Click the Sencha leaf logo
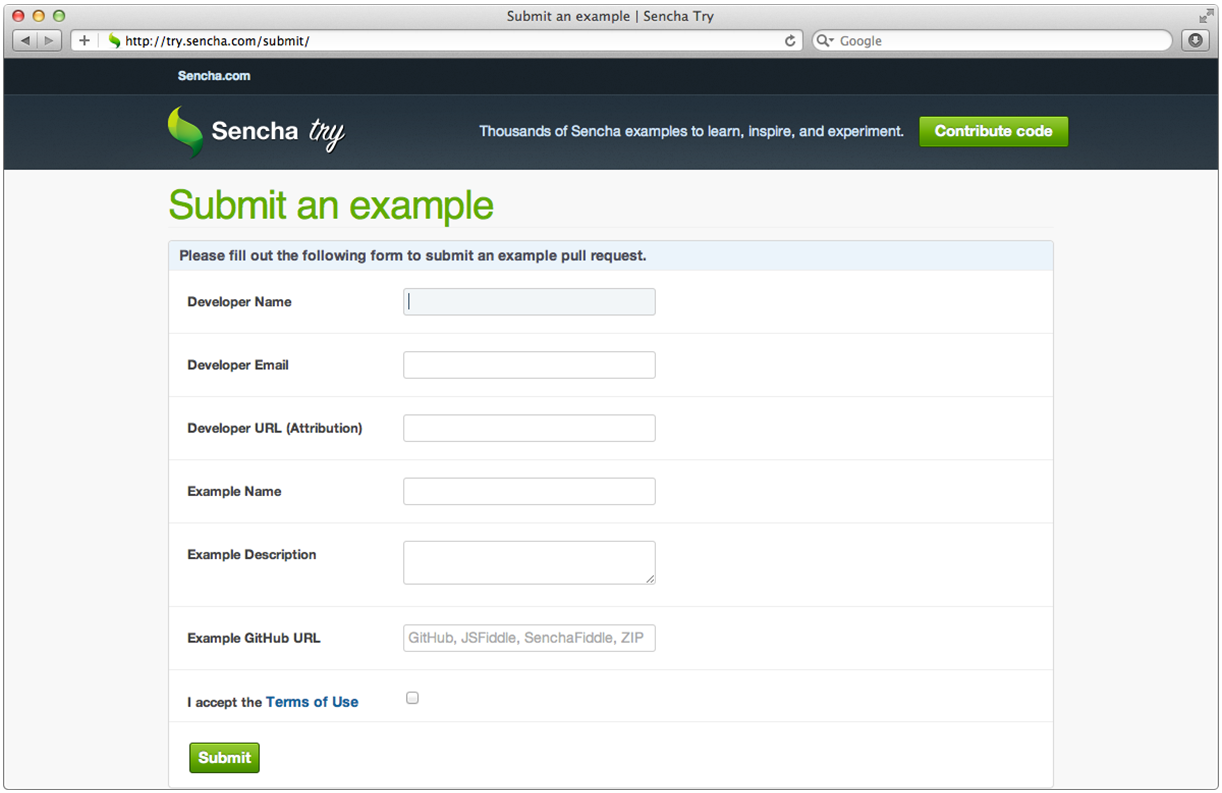Image resolution: width=1222 pixels, height=793 pixels. coord(185,132)
